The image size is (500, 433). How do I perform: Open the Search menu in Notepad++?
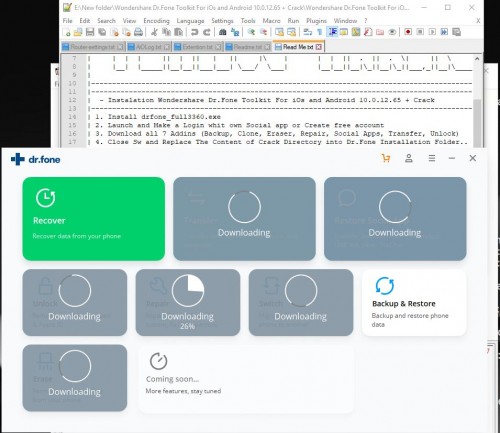pyautogui.click(x=106, y=21)
